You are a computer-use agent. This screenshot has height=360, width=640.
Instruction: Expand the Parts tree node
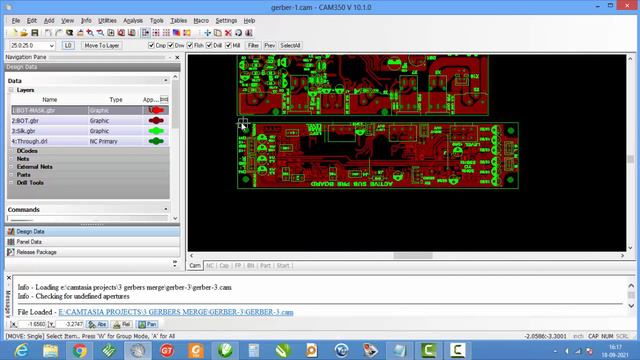11,175
